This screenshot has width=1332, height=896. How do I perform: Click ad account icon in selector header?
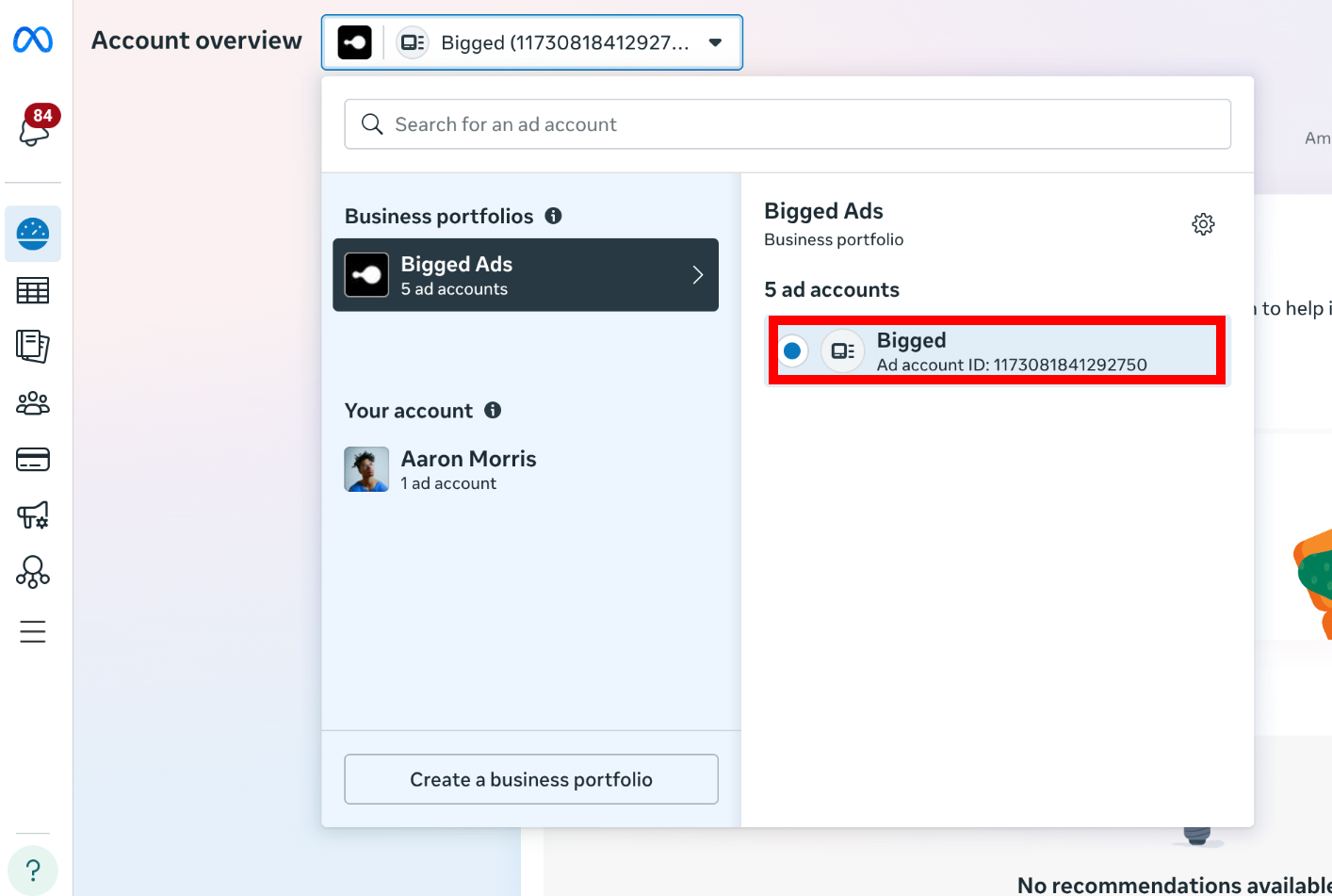(413, 42)
